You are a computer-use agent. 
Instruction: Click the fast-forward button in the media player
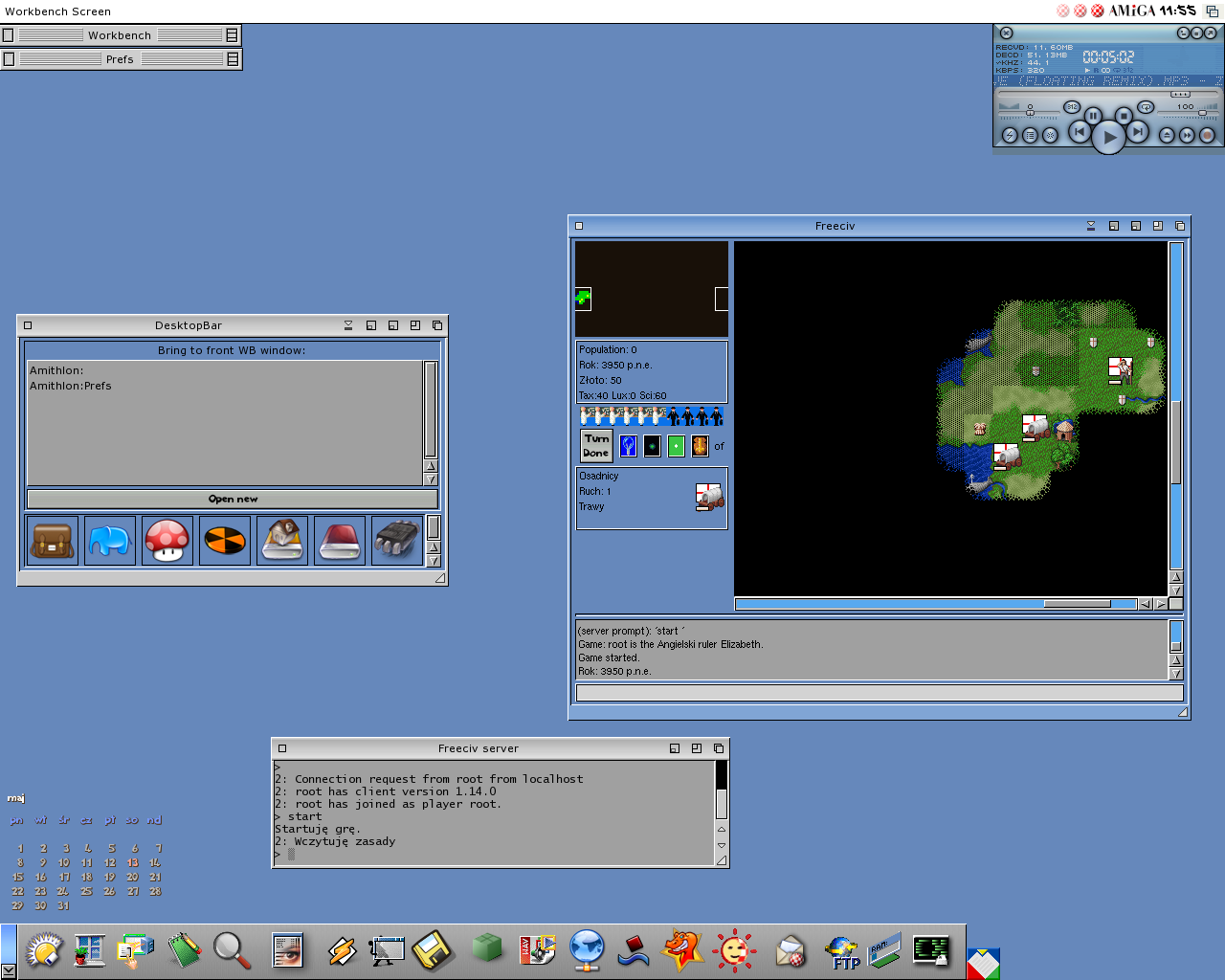click(x=1187, y=136)
